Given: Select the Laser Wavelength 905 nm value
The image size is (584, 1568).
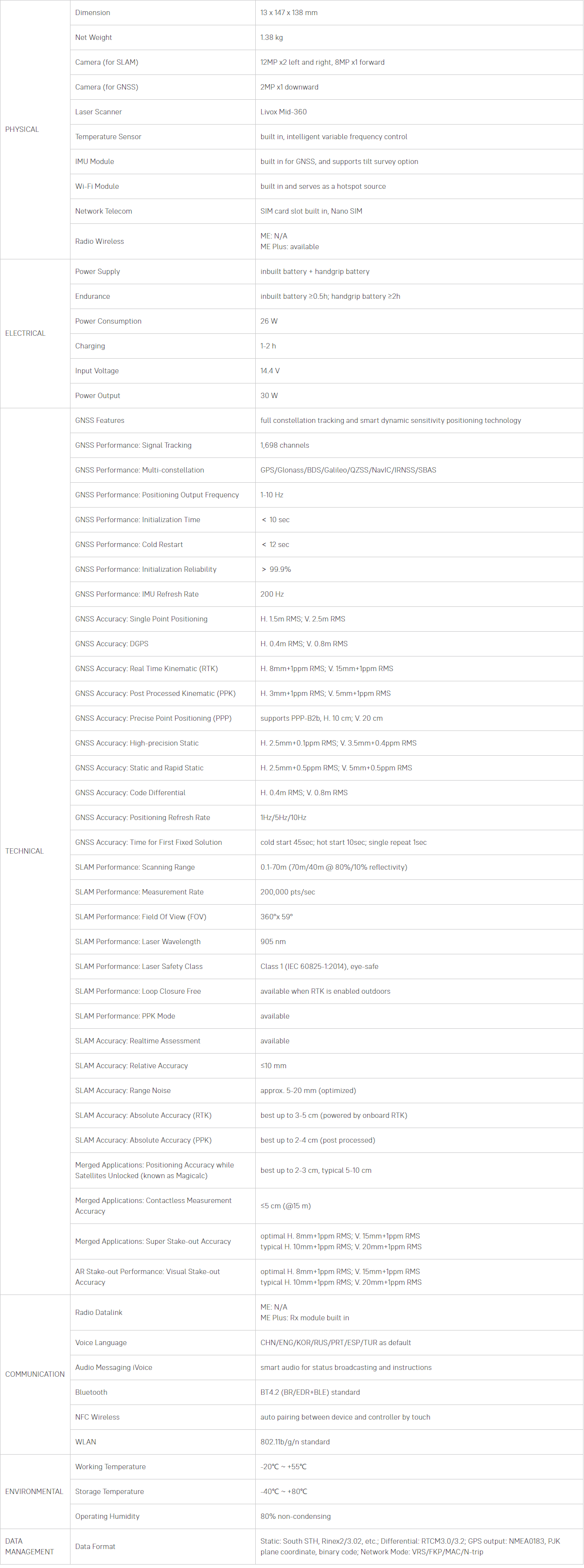Looking at the screenshot, I should pos(273,942).
